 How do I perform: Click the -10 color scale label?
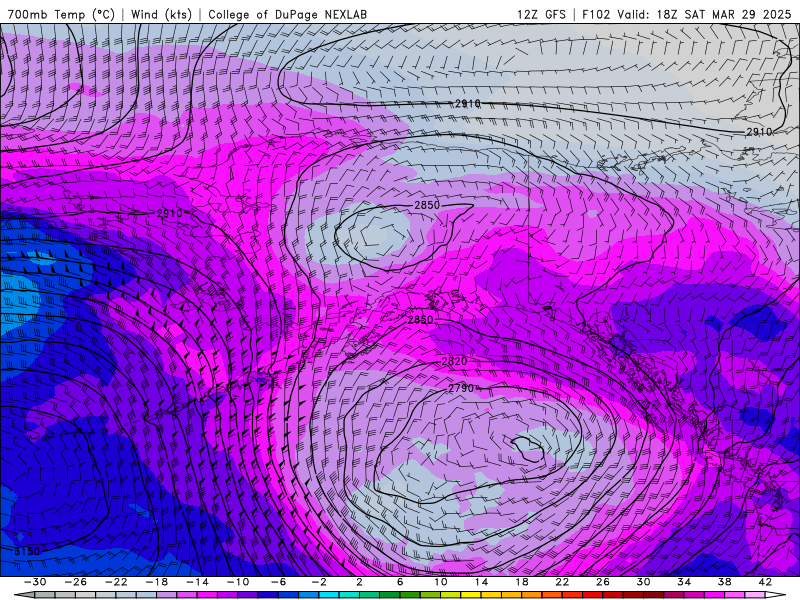pos(237,582)
